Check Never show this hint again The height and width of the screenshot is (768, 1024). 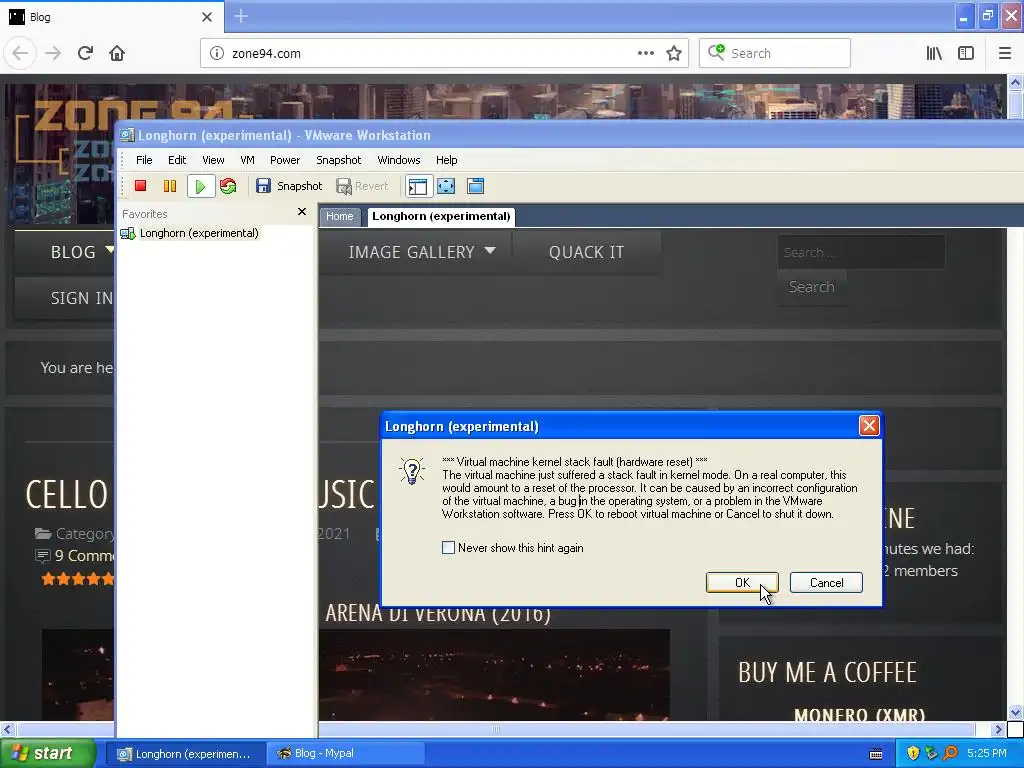448,548
